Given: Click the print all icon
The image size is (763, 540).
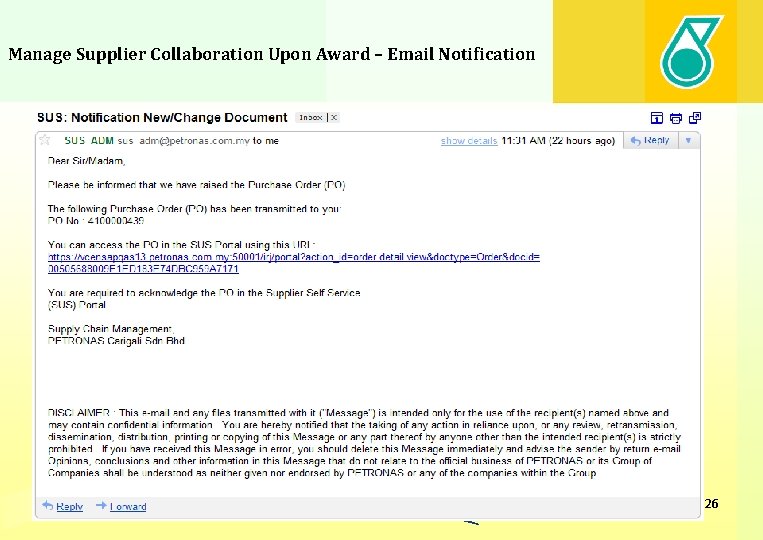Looking at the screenshot, I should point(676,118).
